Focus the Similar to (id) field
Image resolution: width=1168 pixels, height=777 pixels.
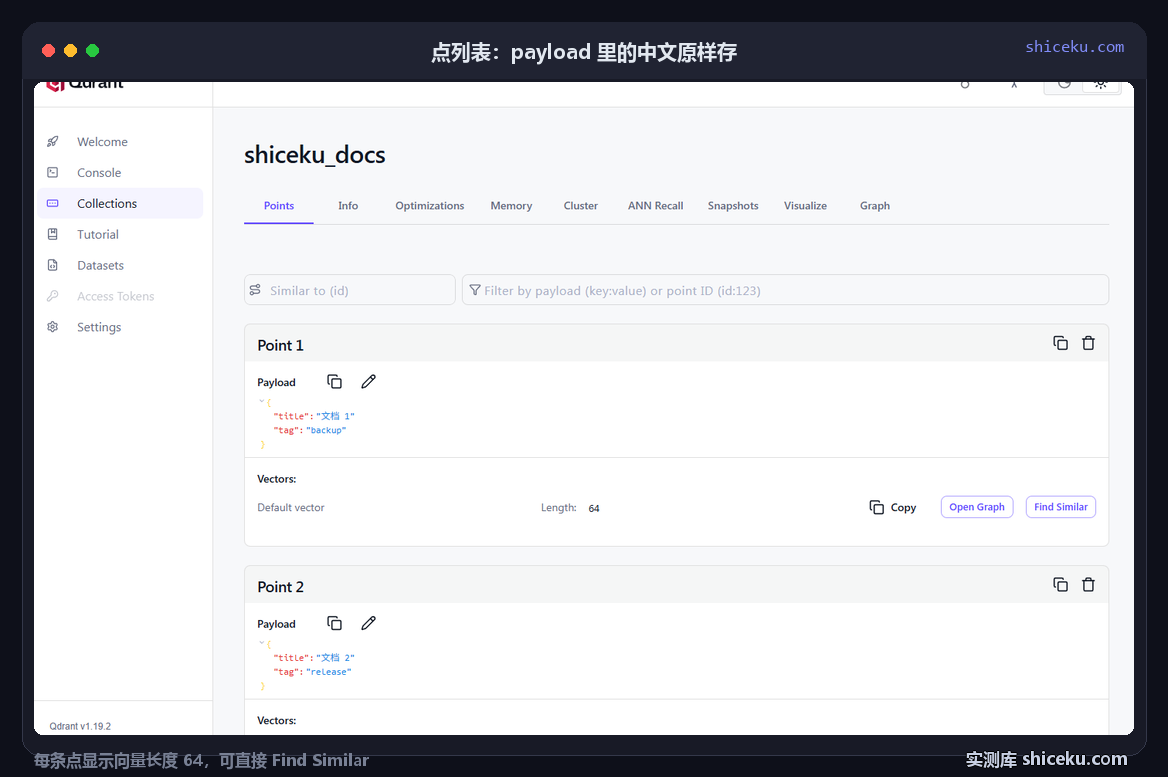point(349,290)
